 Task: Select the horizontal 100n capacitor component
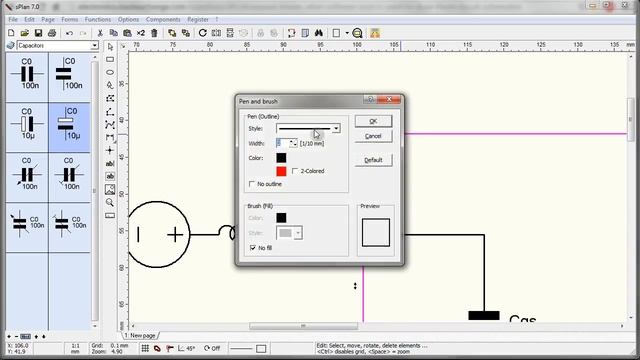click(27, 77)
